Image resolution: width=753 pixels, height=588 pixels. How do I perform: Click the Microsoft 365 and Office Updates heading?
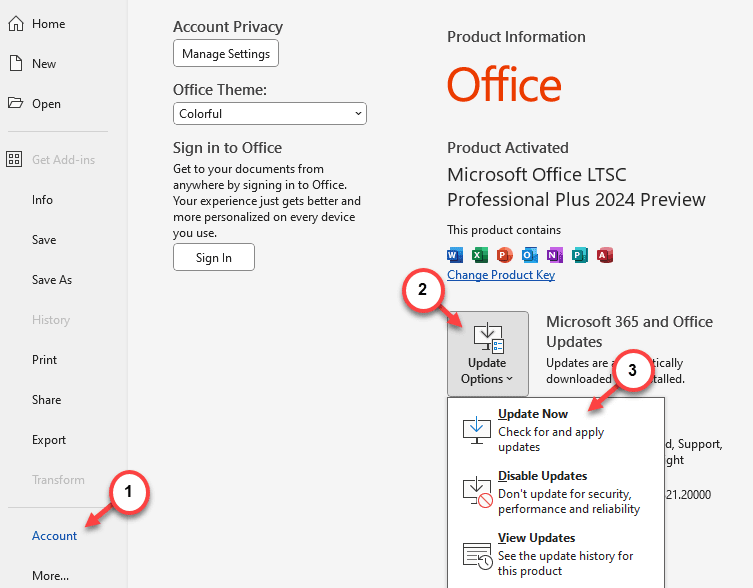[629, 331]
